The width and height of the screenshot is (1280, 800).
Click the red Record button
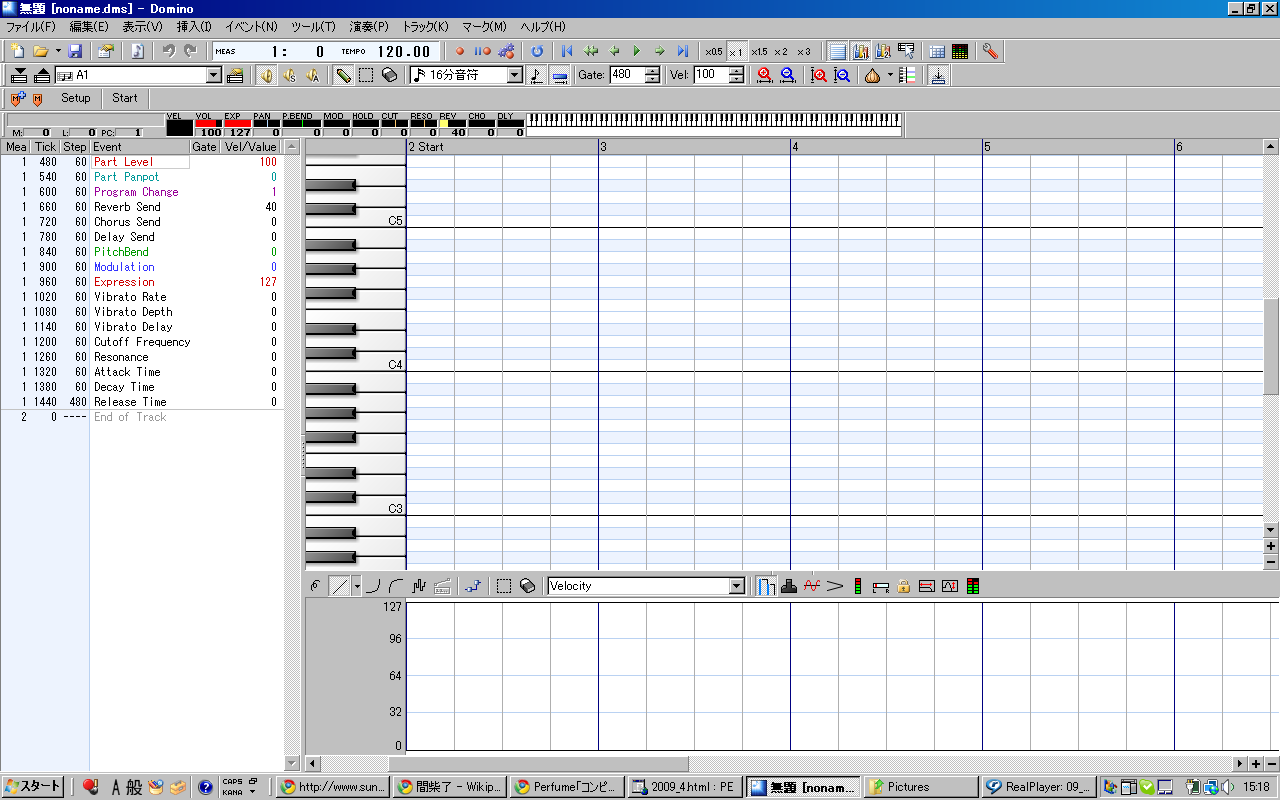(460, 51)
